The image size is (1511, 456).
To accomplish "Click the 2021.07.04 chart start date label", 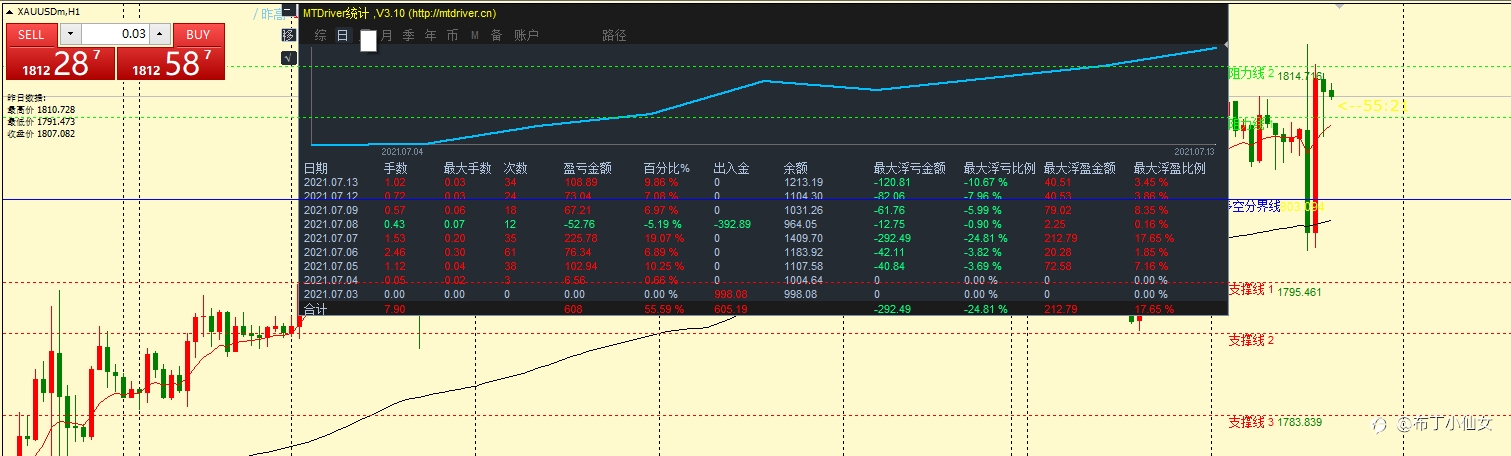I will 402,151.
